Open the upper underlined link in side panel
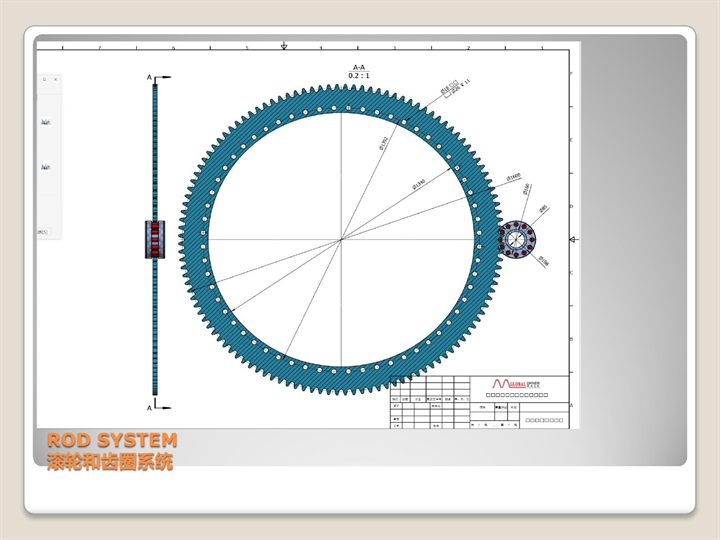Image resolution: width=720 pixels, height=540 pixels. 45,122
